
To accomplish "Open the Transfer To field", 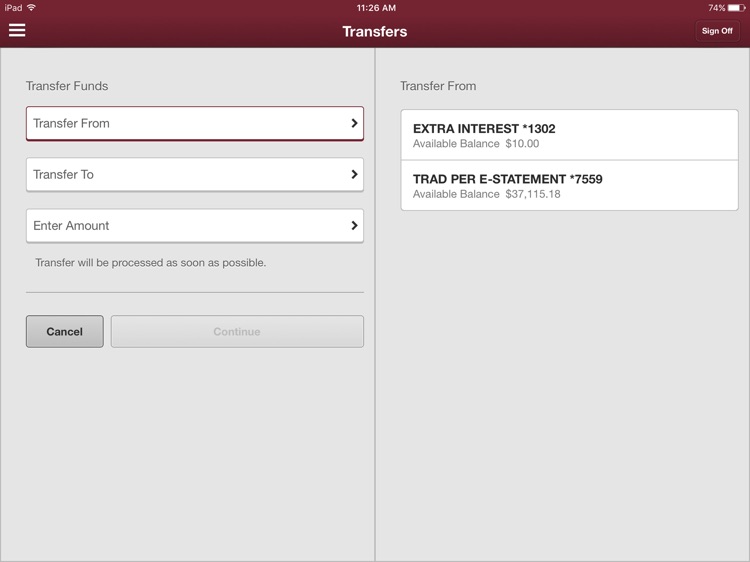I will tap(195, 175).
